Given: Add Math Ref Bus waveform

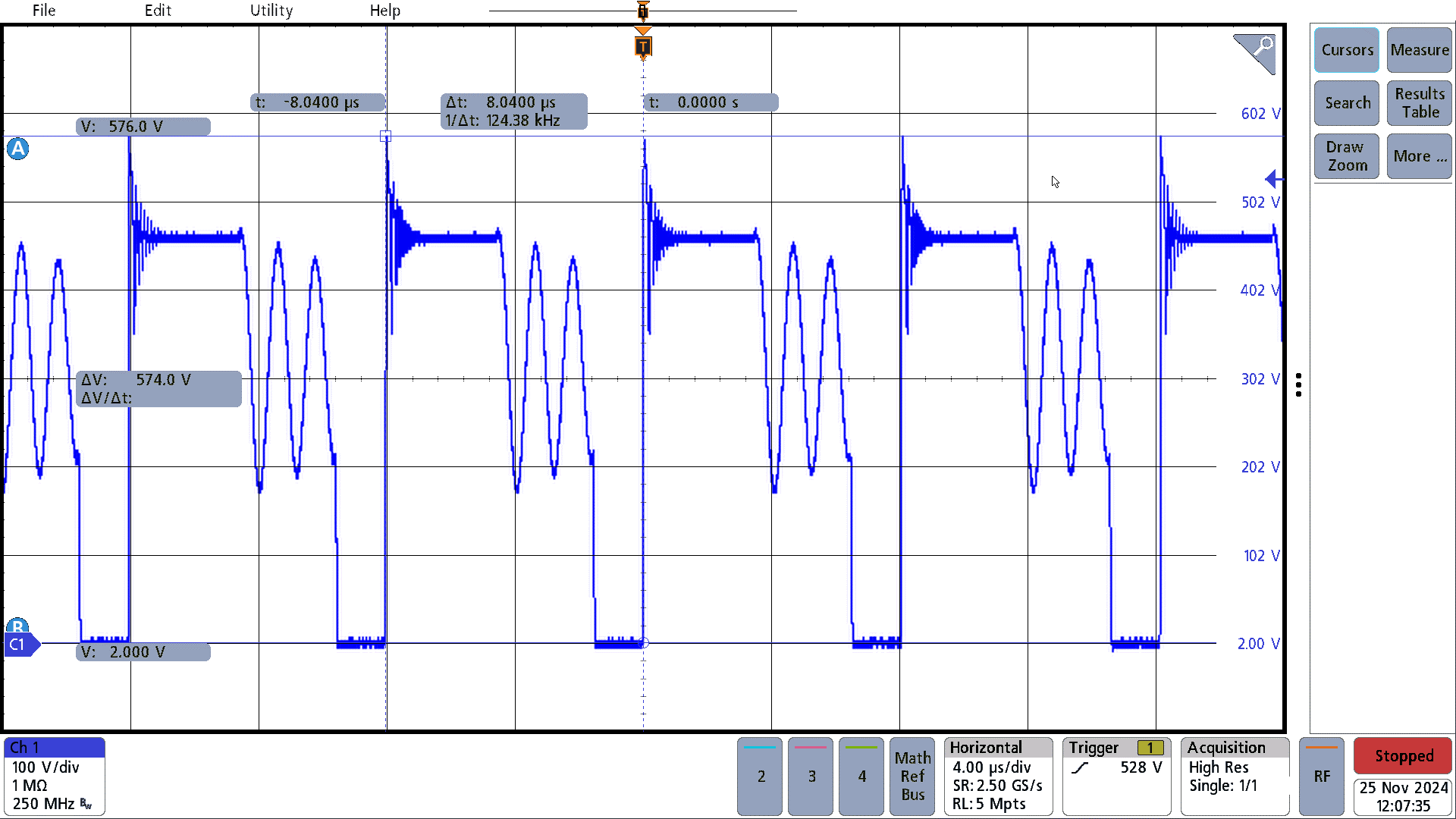Looking at the screenshot, I should click(x=912, y=777).
